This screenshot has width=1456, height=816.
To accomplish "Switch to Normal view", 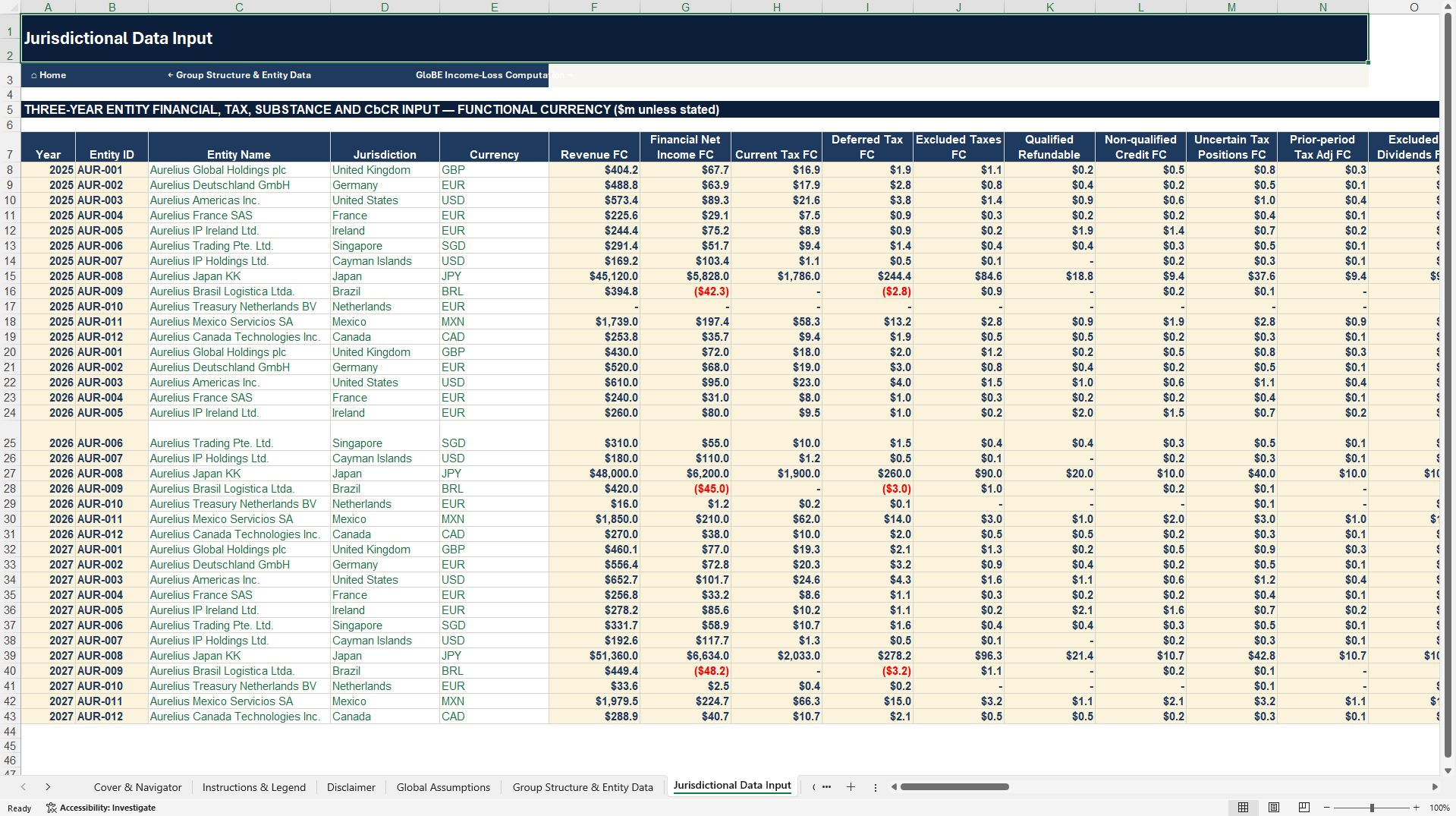I will (x=1243, y=808).
